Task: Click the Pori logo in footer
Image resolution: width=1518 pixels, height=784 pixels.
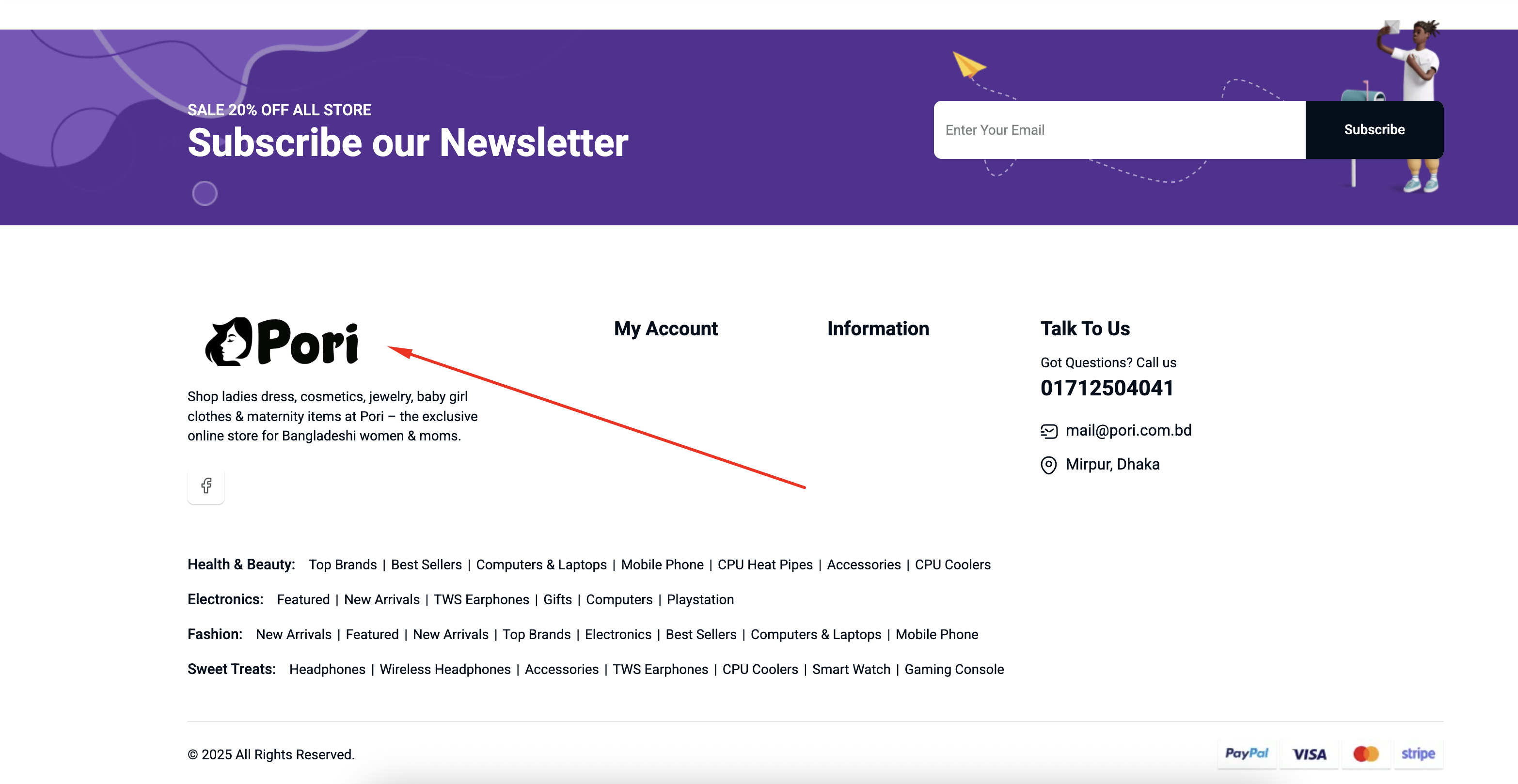Action: pos(282,342)
